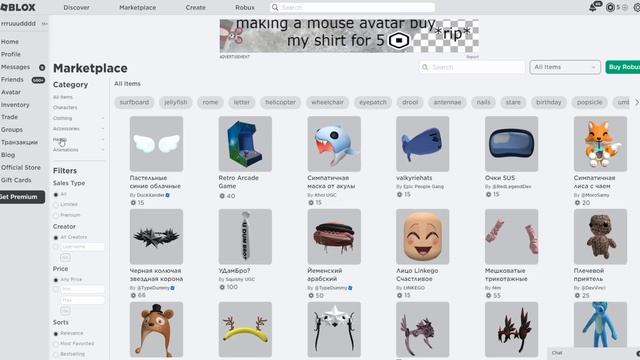The height and width of the screenshot is (360, 640).
Task: Click the birthday keyword chip
Action: [x=549, y=102]
